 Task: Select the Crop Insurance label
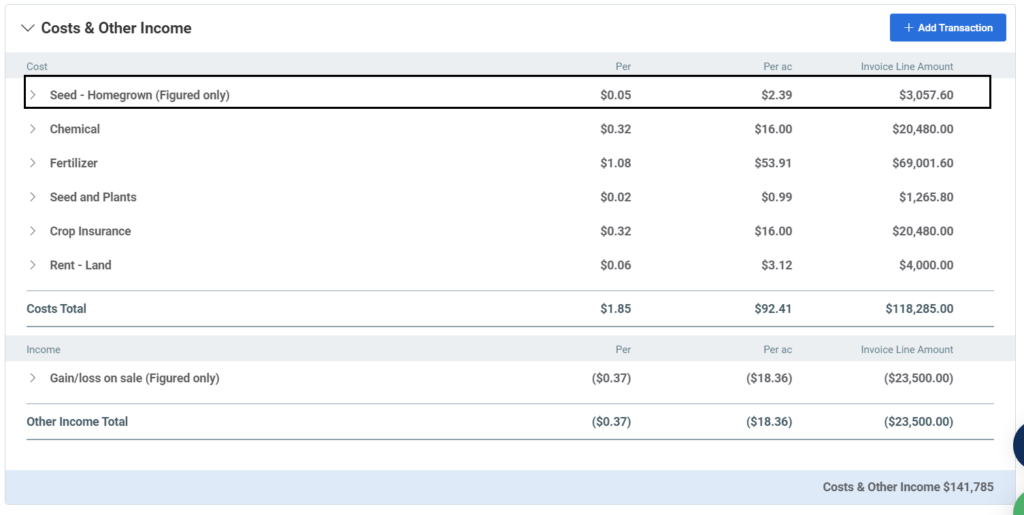(x=90, y=231)
